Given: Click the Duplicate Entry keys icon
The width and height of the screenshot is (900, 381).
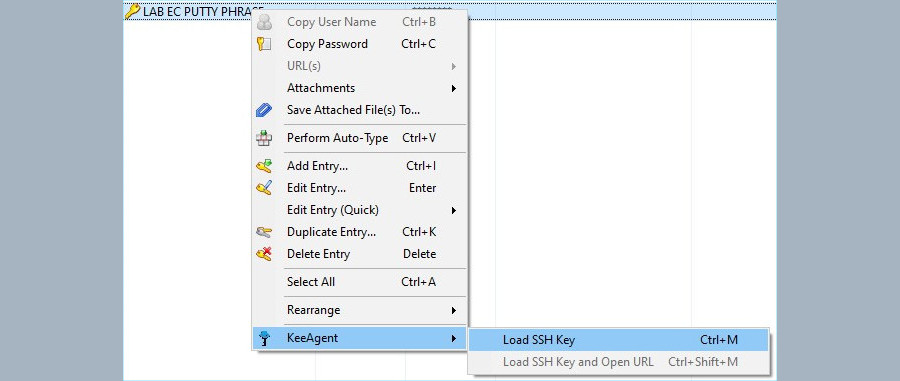Looking at the screenshot, I should 264,232.
